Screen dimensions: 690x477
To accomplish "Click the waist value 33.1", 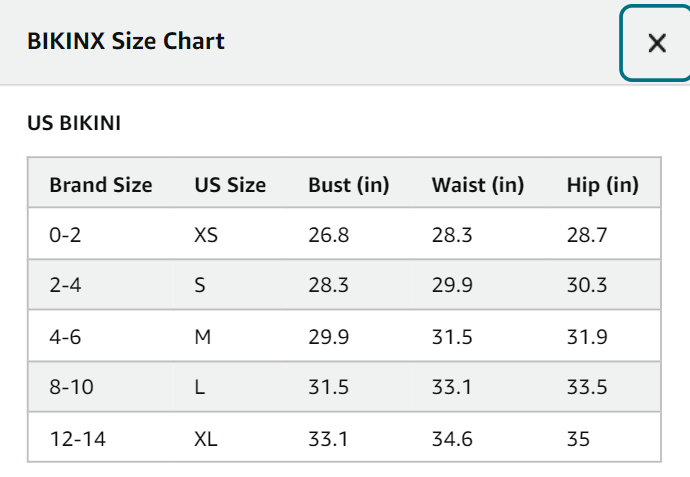I will click(451, 387).
